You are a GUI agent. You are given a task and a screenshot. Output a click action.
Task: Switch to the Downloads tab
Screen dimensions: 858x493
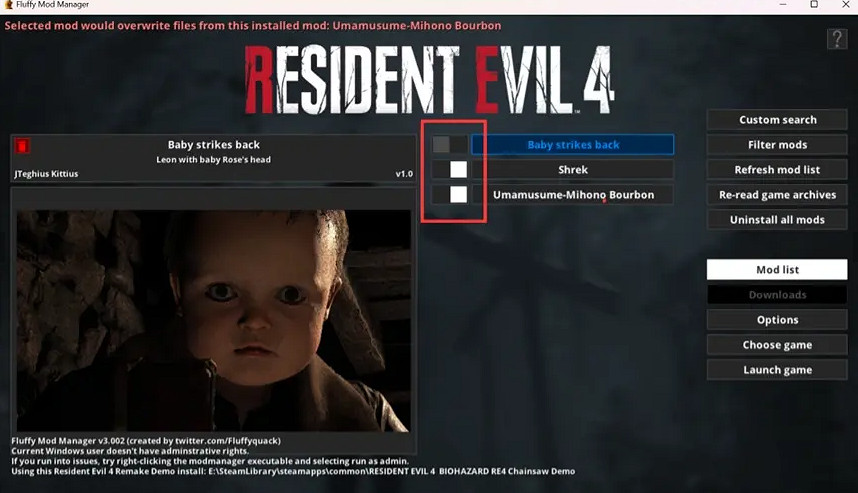point(777,294)
